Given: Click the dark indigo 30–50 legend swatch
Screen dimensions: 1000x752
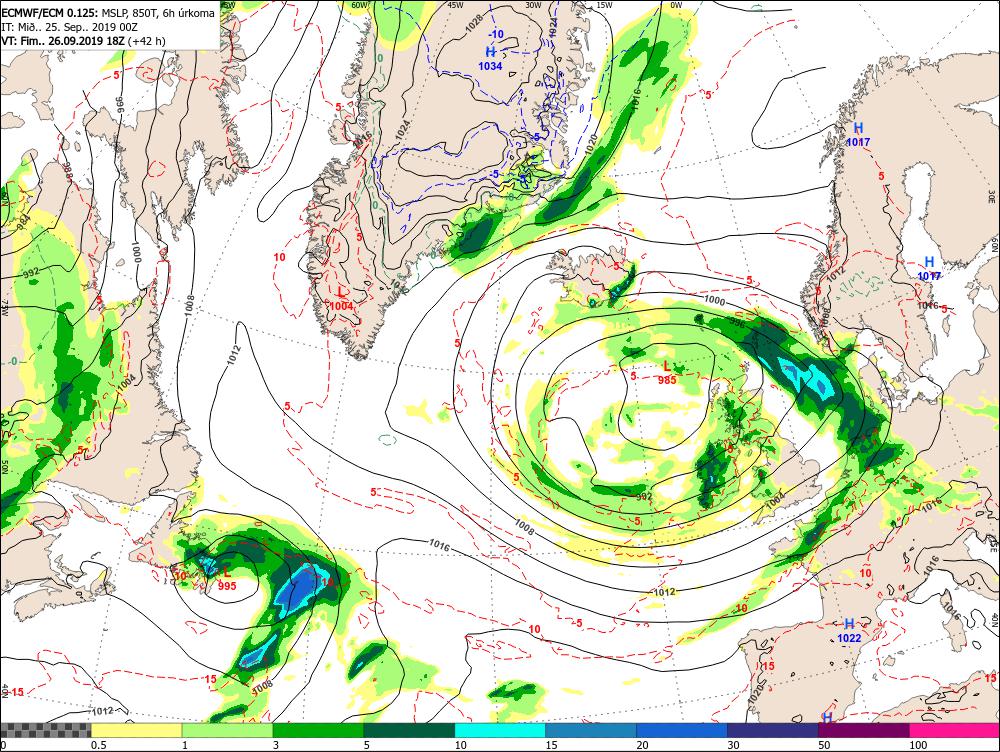Looking at the screenshot, I should 772,730.
